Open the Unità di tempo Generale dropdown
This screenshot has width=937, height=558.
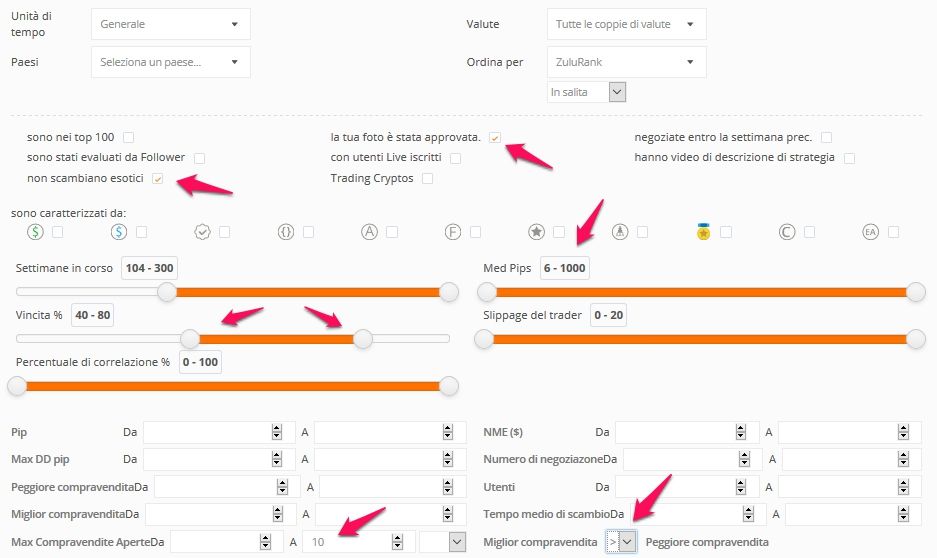click(171, 24)
